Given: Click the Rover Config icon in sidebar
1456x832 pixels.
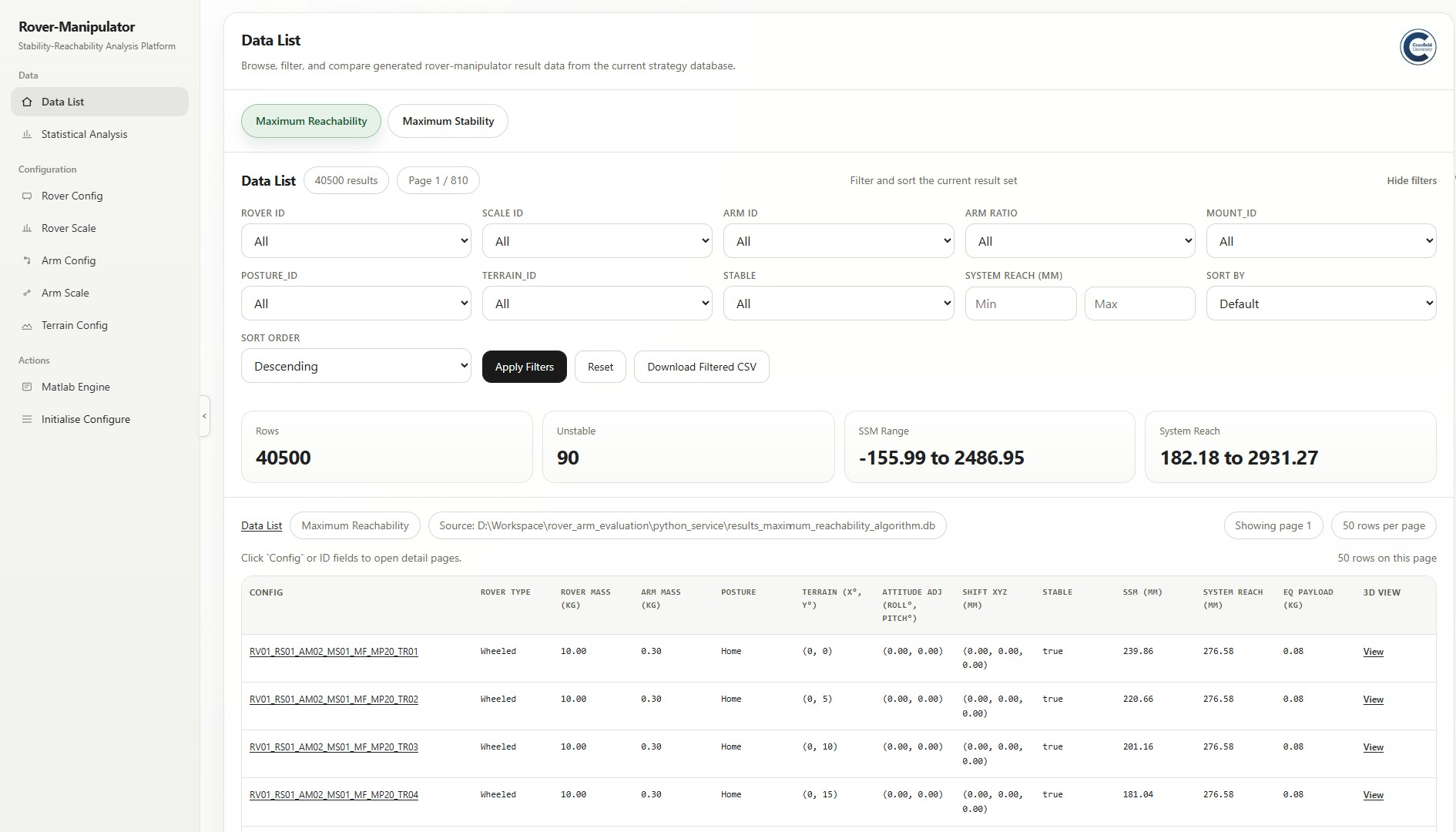Looking at the screenshot, I should pyautogui.click(x=27, y=196).
